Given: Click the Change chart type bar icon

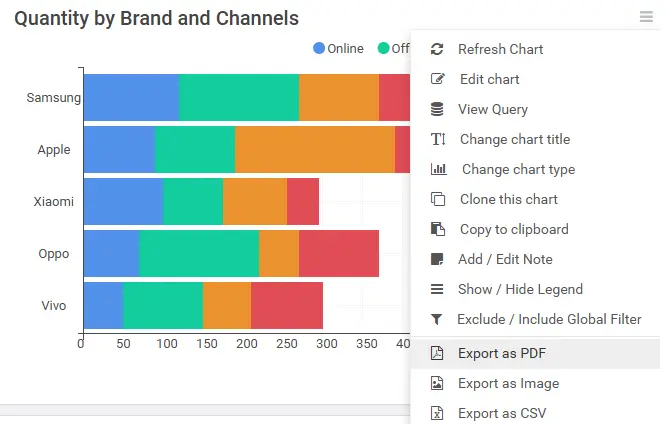Looking at the screenshot, I should click(x=439, y=169).
